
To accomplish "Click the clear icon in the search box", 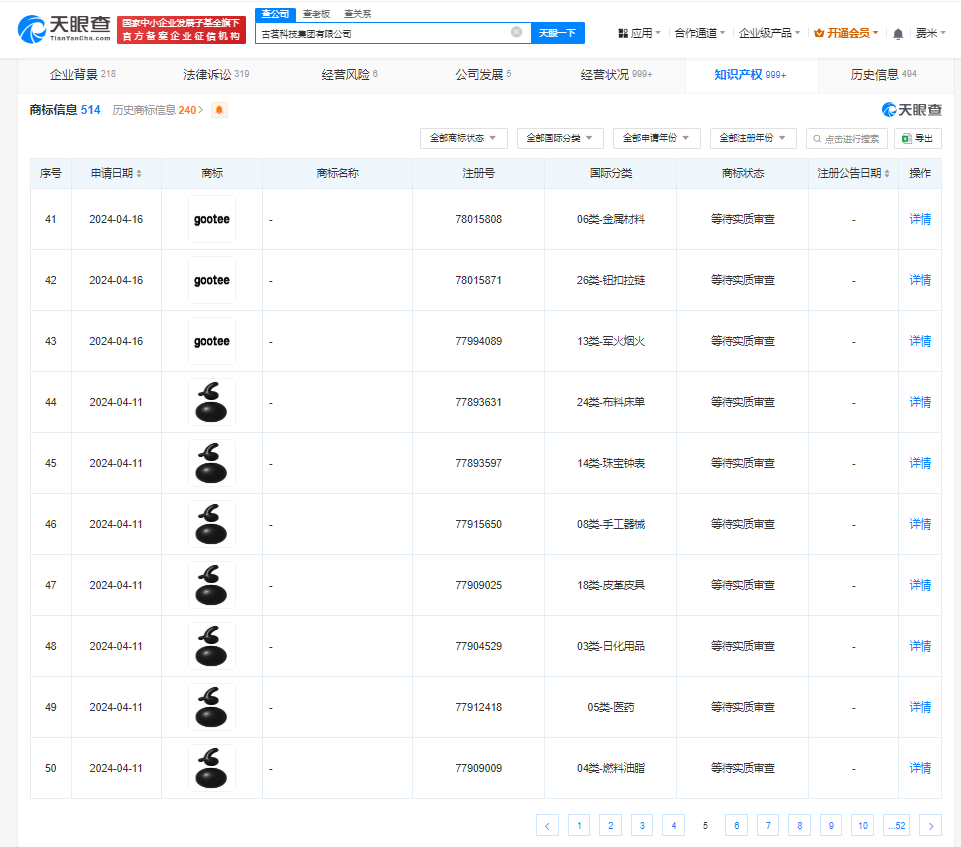I will (x=517, y=32).
